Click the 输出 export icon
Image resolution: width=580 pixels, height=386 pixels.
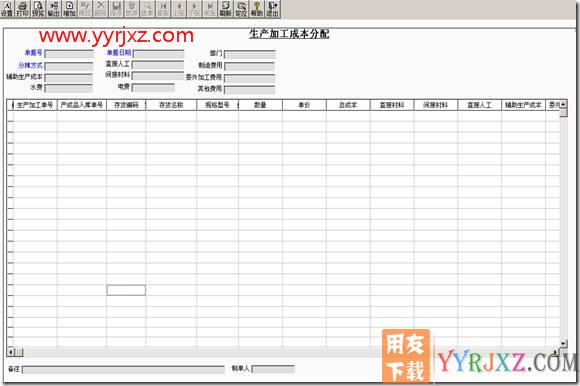click(54, 9)
